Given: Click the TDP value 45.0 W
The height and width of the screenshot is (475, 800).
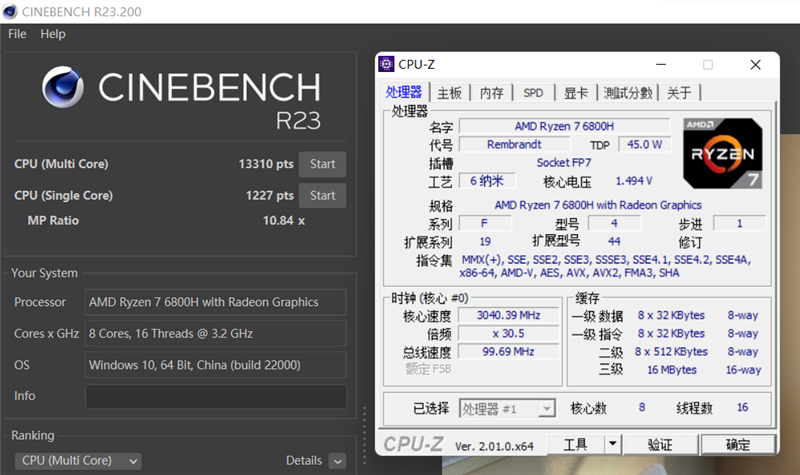Looking at the screenshot, I should [644, 144].
